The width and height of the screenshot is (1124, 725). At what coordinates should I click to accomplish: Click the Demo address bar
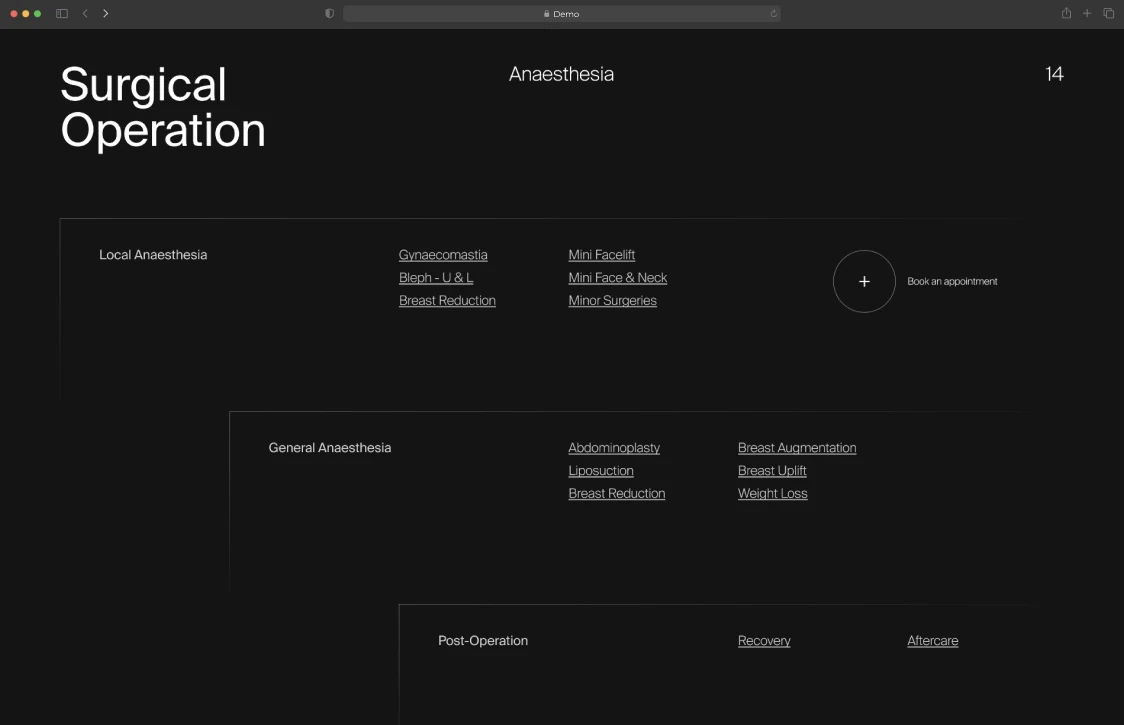coord(562,14)
